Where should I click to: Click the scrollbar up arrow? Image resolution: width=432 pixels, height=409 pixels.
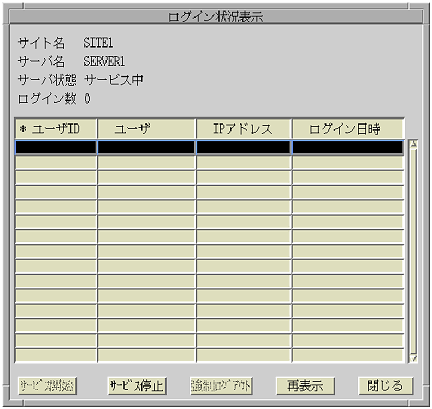(413, 144)
